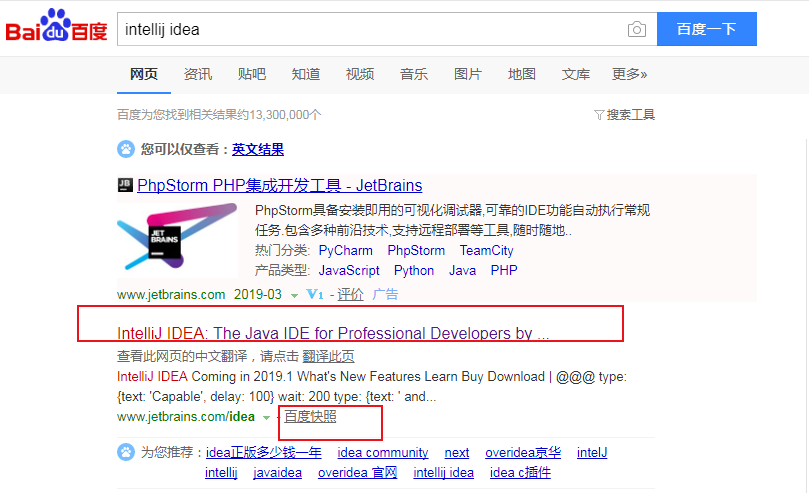Switch to the 知道 tab
Image resolution: width=809 pixels, height=493 pixels.
point(306,74)
